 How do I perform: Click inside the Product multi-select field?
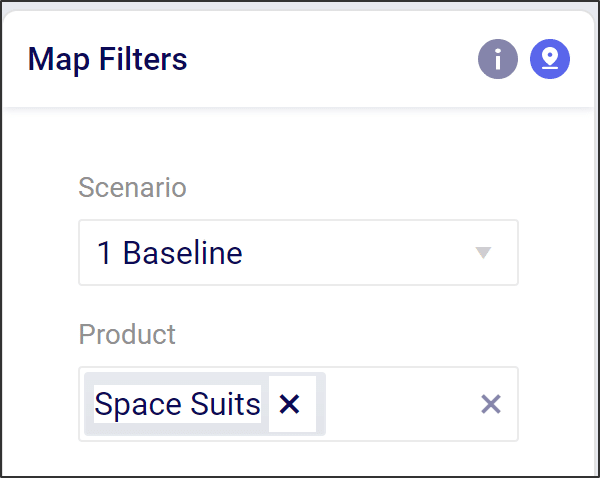point(400,404)
